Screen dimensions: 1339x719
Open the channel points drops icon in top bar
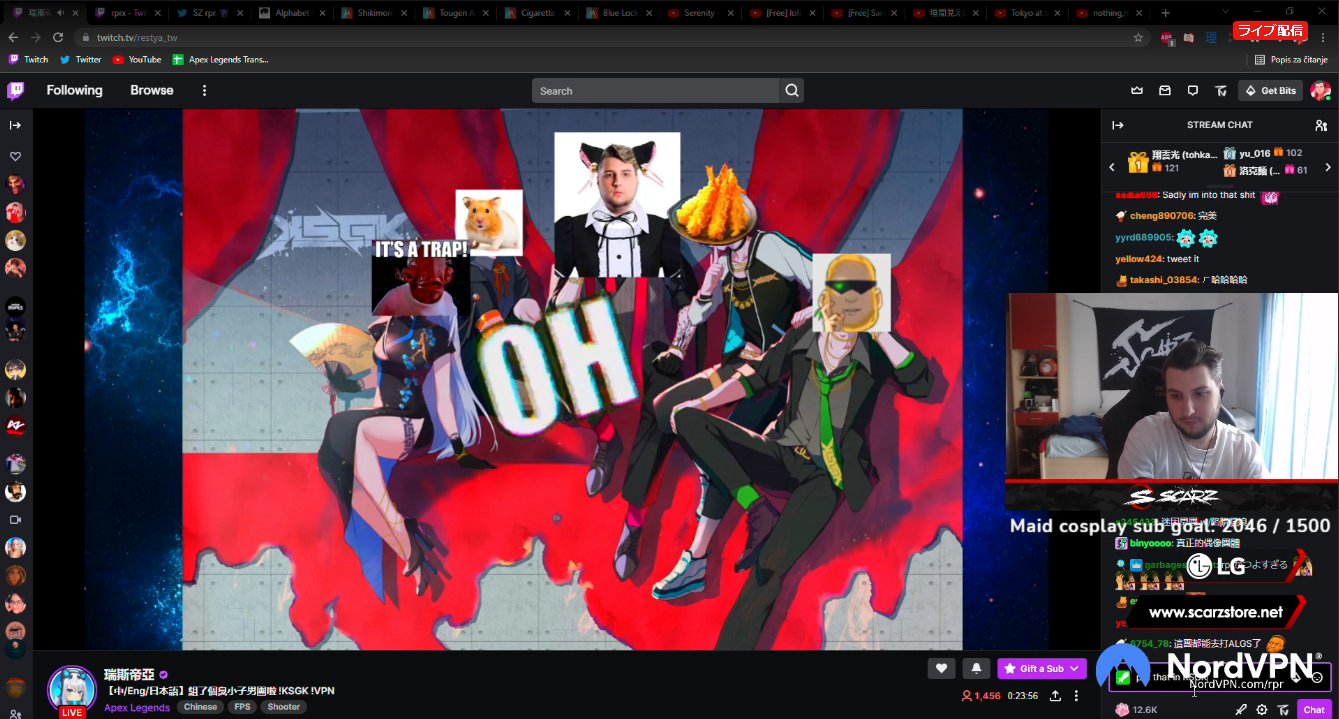click(x=1221, y=91)
